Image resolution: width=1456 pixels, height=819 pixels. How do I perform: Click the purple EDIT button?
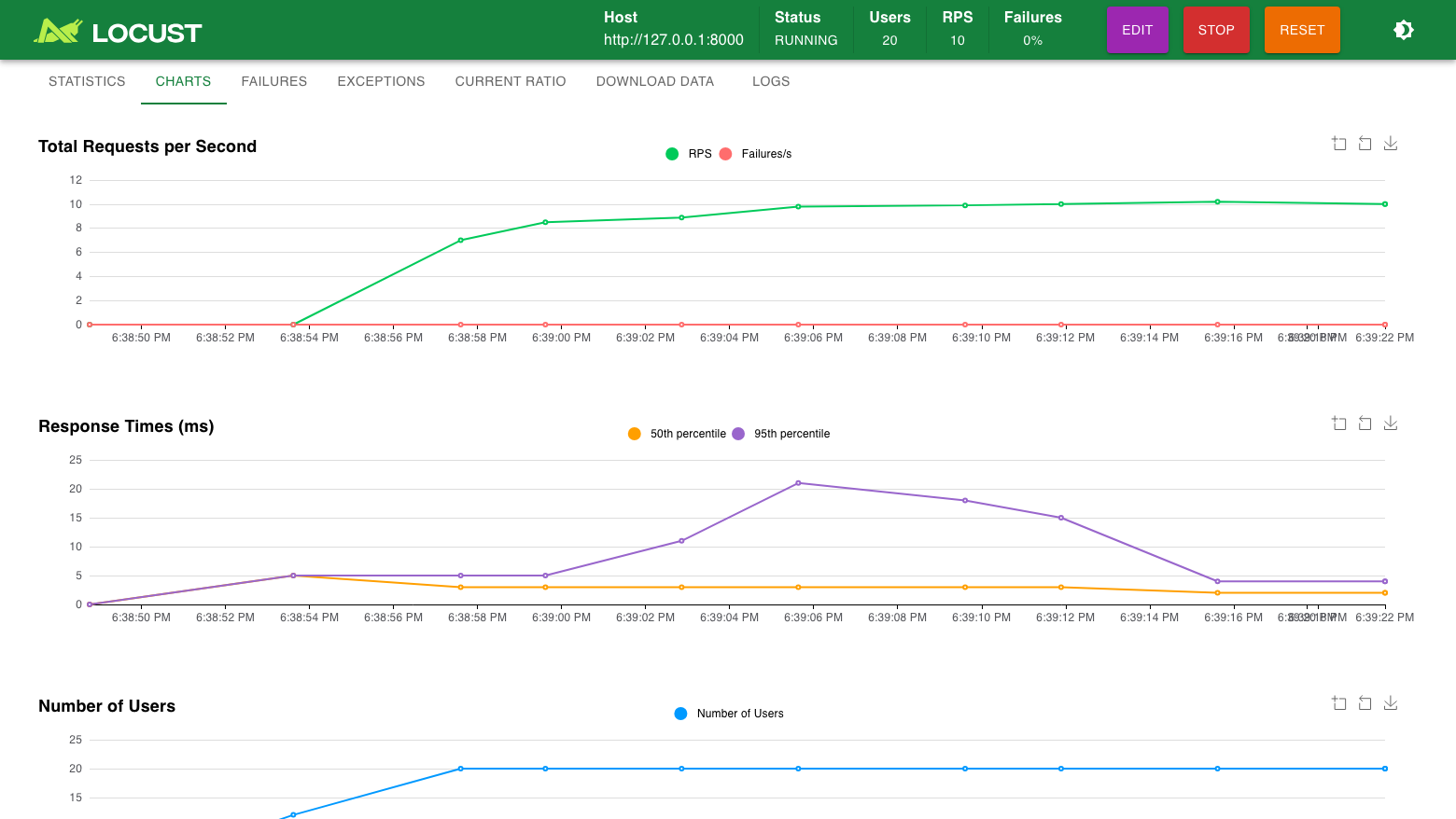[x=1137, y=30]
